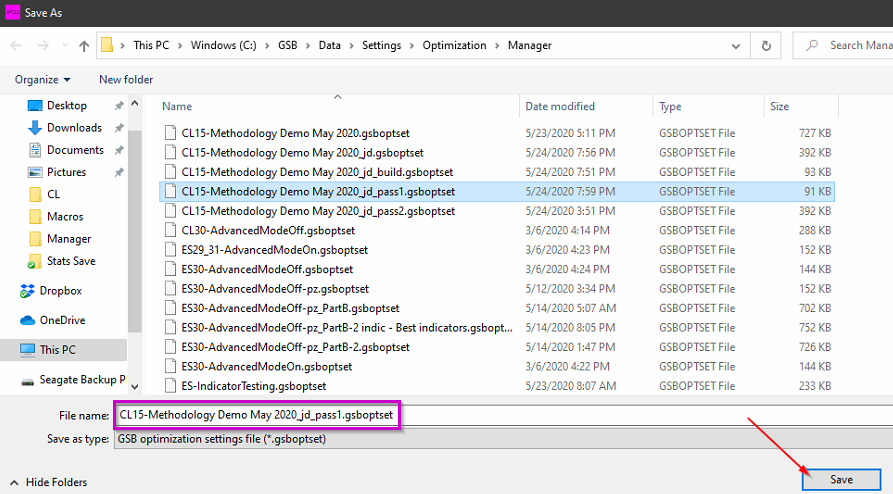The height and width of the screenshot is (494, 893).
Task: Select the Downloads folder icon
Action: pyautogui.click(x=35, y=128)
